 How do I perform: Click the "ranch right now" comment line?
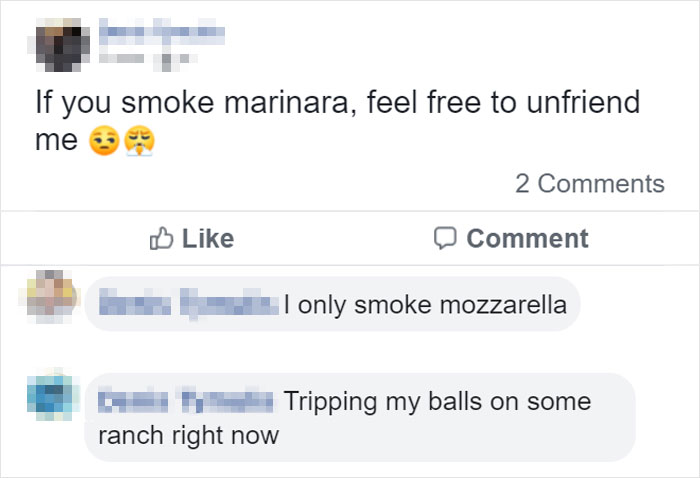(187, 435)
